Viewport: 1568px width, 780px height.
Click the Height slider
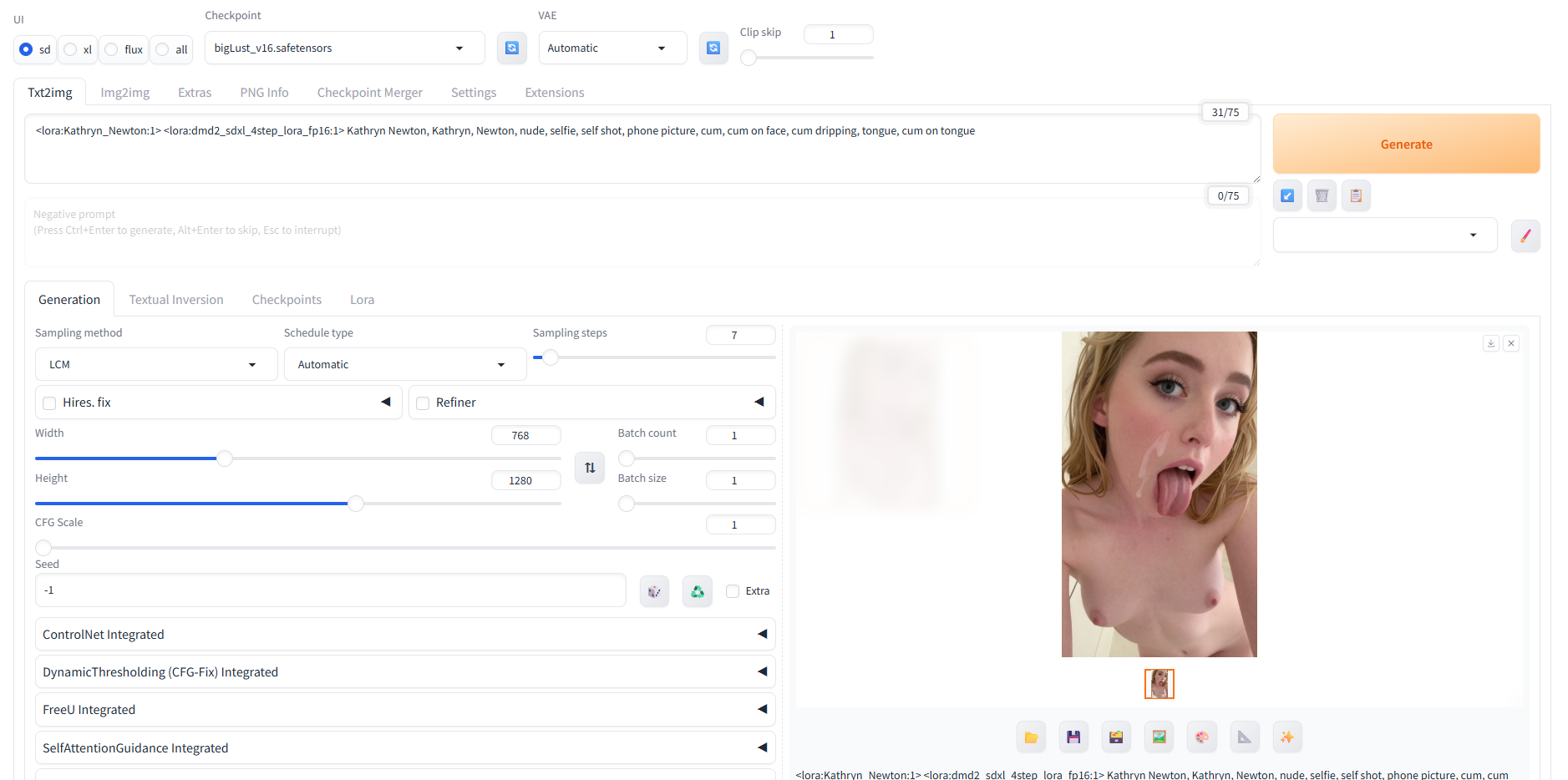(298, 504)
